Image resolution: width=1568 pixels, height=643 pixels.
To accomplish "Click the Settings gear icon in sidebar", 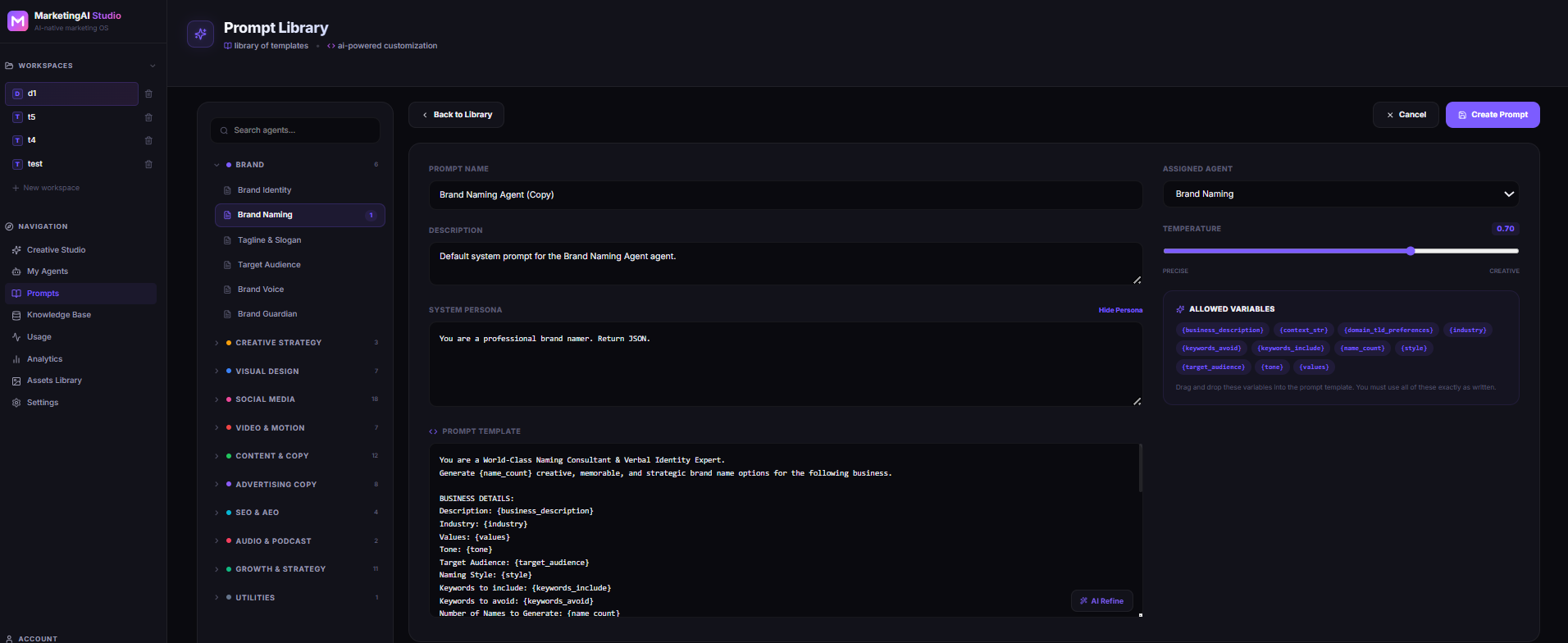I will 16,403.
